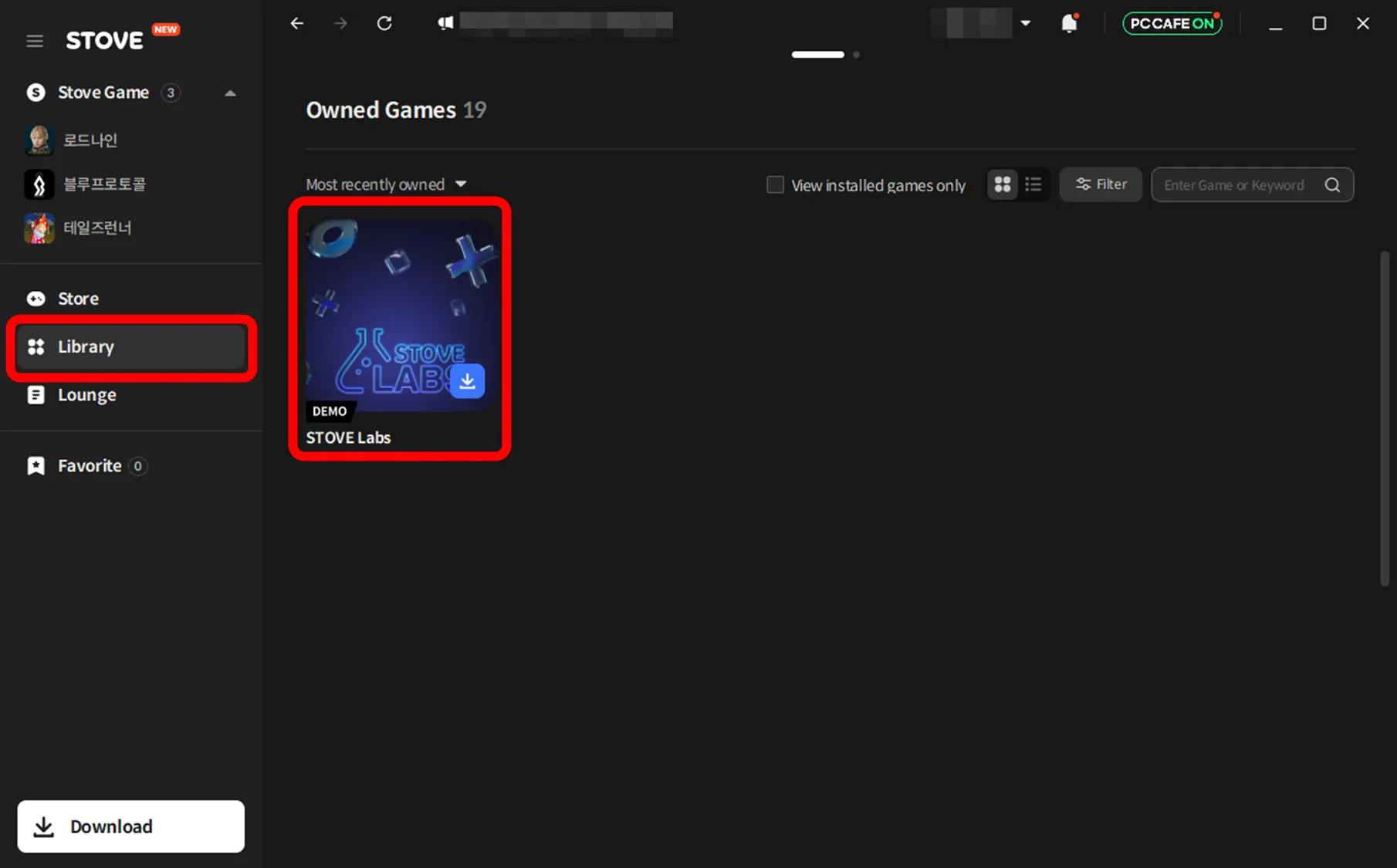Click the Download button

(131, 826)
